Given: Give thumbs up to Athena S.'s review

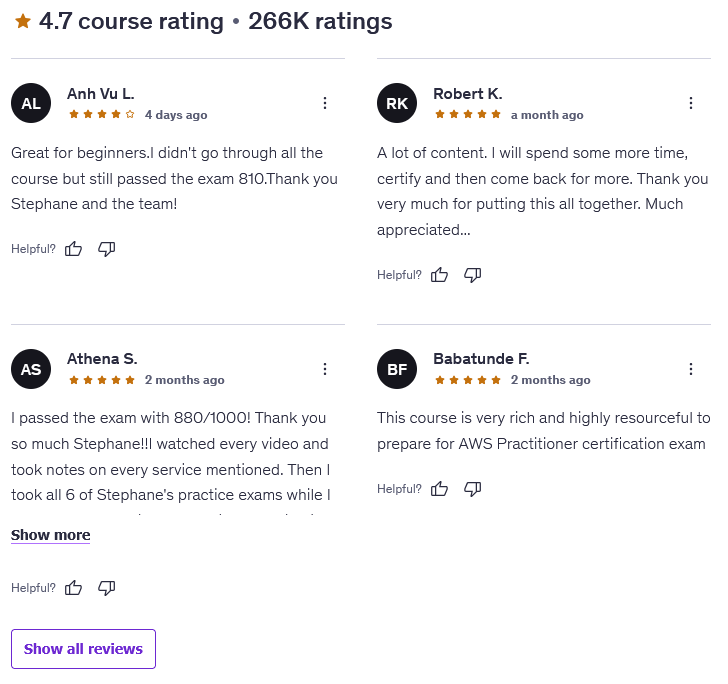Looking at the screenshot, I should 73,588.
